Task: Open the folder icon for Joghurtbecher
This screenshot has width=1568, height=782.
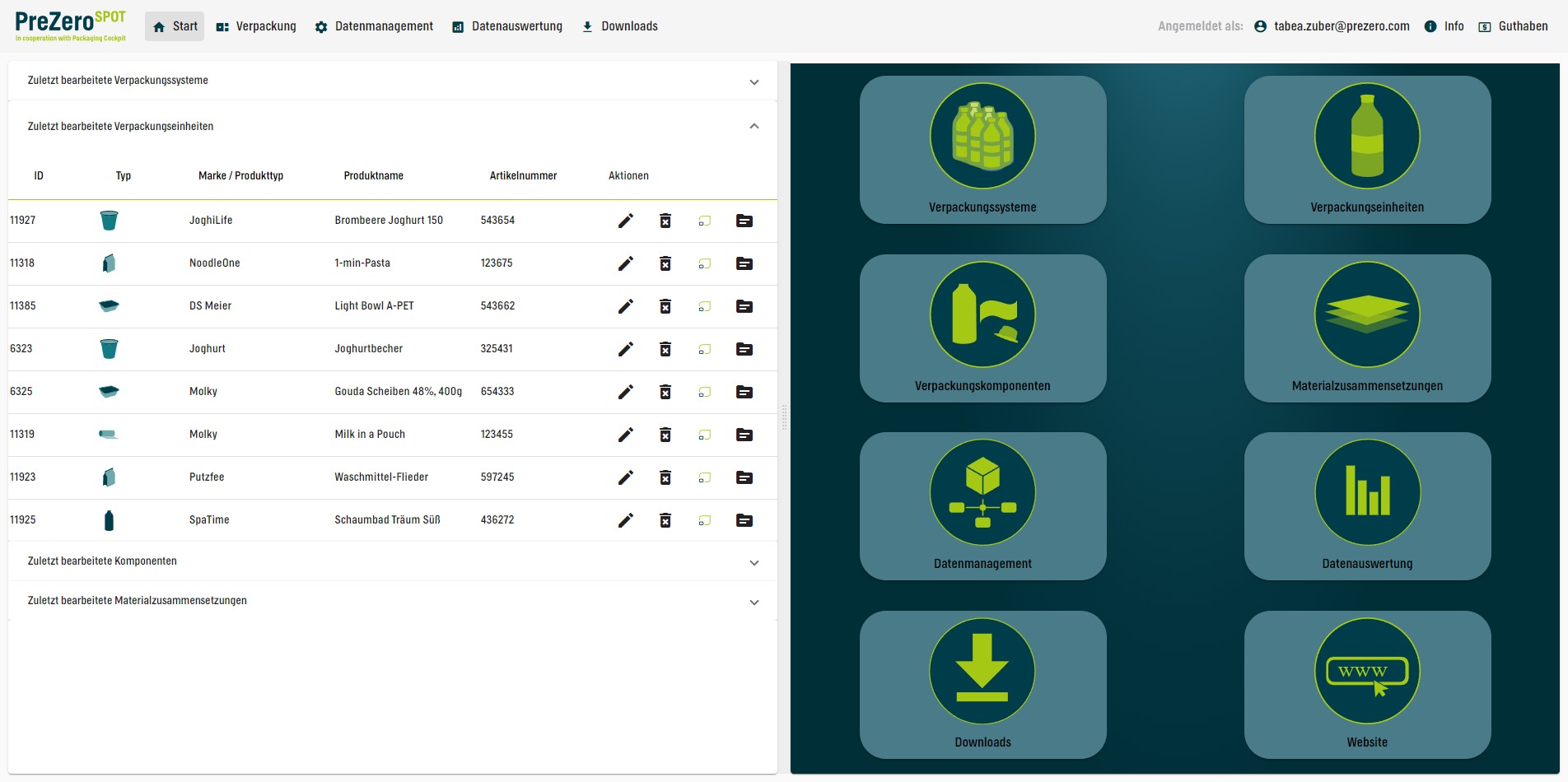Action: [x=744, y=349]
